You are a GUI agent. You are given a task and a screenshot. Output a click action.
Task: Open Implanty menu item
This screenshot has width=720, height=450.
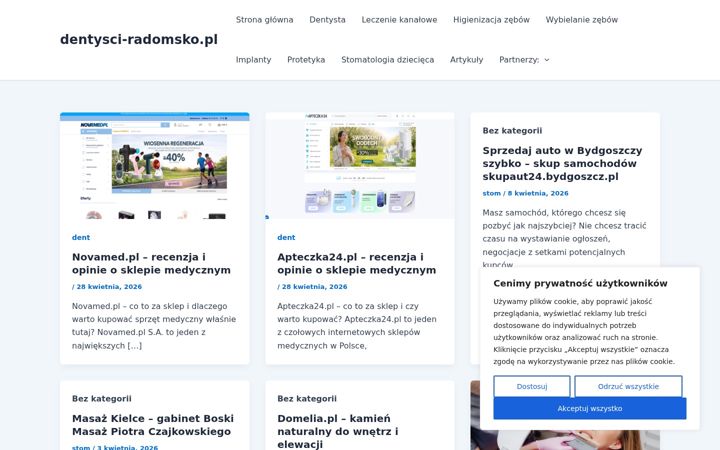coord(253,60)
